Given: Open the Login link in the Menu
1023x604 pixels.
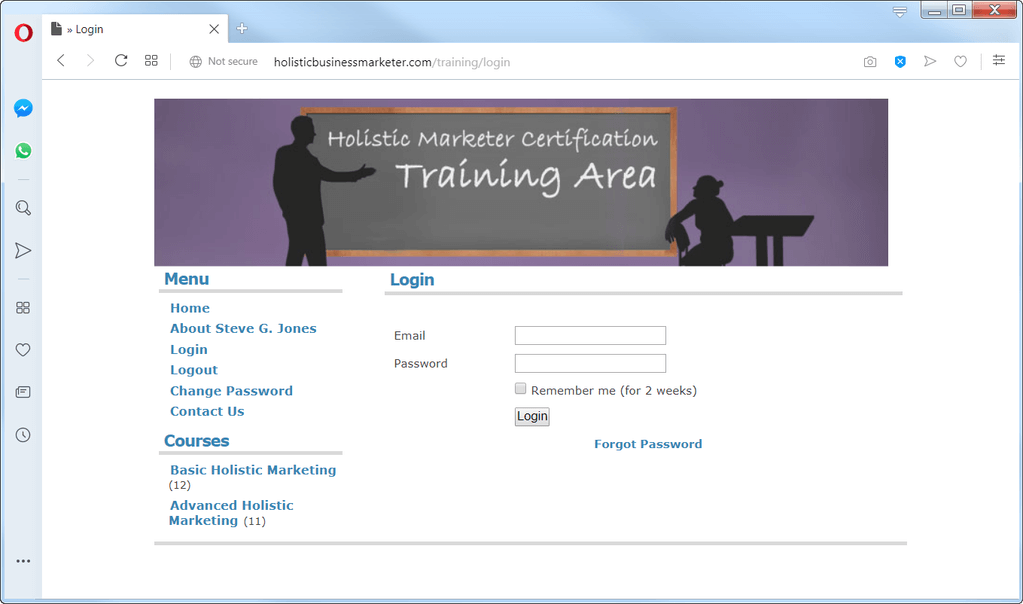Looking at the screenshot, I should [x=189, y=350].
